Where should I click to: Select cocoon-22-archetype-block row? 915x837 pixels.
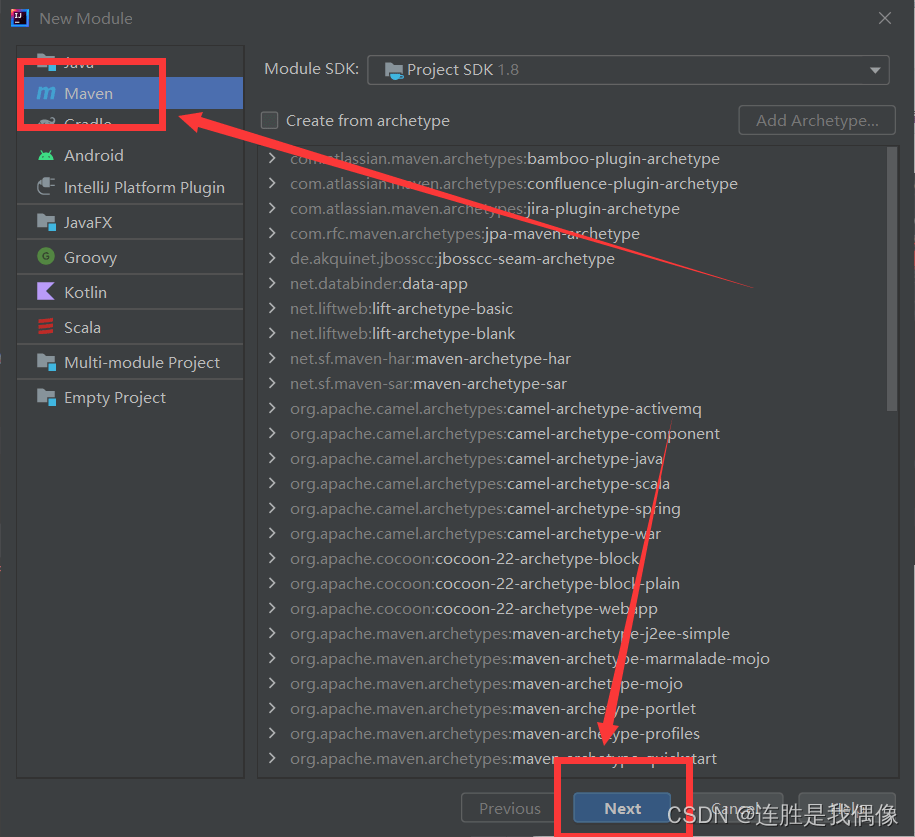[x=573, y=559]
